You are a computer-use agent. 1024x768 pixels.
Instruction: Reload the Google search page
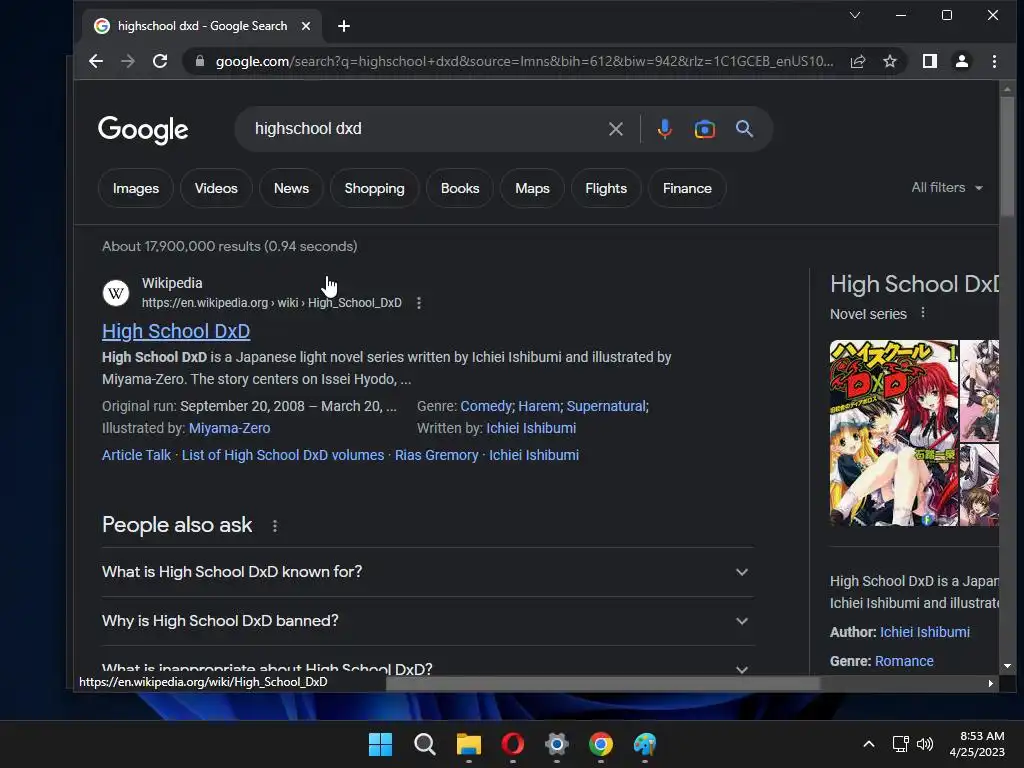pyautogui.click(x=160, y=61)
